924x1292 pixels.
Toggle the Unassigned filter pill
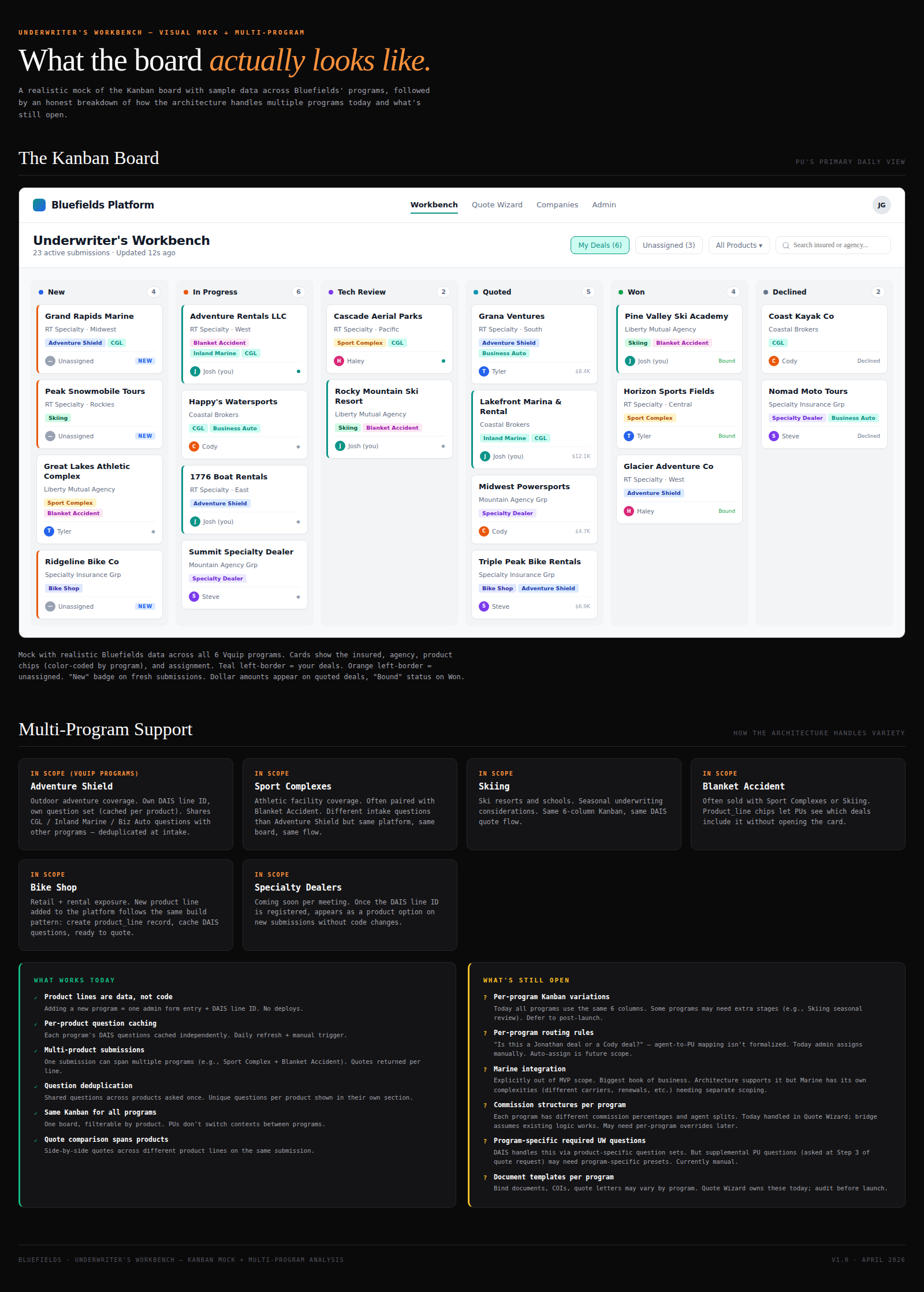point(668,245)
